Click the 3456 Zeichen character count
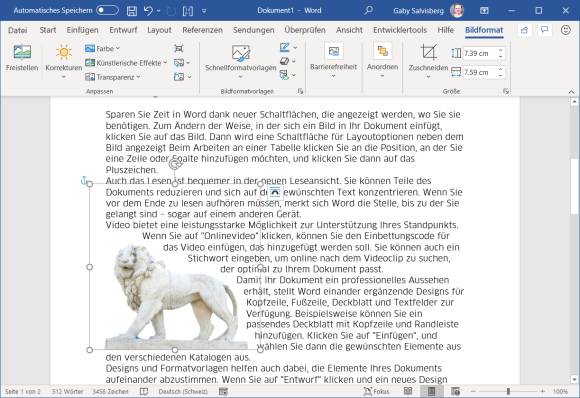Screen dimensions: 580x398 pyautogui.click(x=110, y=391)
